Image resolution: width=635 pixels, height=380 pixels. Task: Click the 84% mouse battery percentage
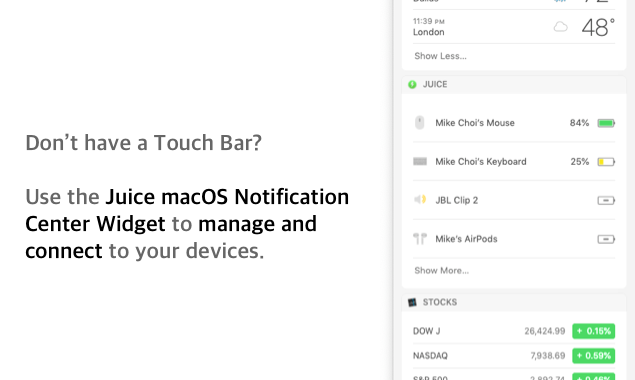[579, 123]
